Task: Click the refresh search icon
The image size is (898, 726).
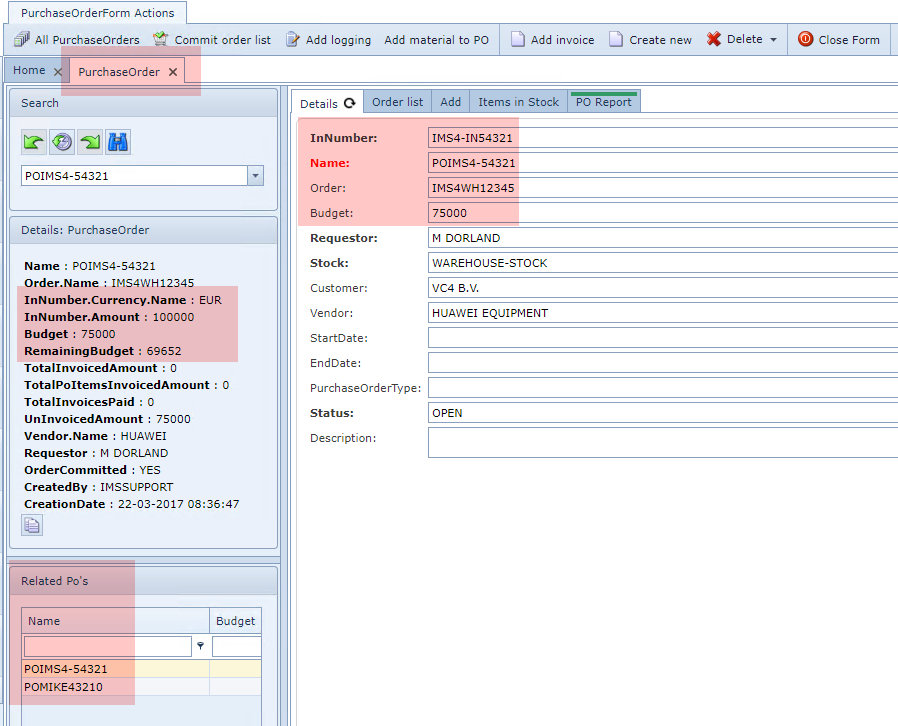Action: pyautogui.click(x=62, y=142)
